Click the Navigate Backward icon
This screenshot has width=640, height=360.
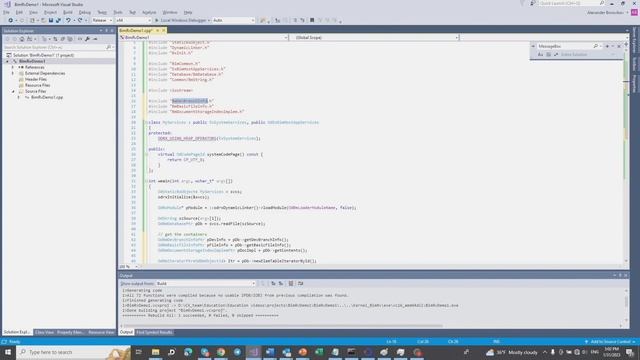point(10,20)
